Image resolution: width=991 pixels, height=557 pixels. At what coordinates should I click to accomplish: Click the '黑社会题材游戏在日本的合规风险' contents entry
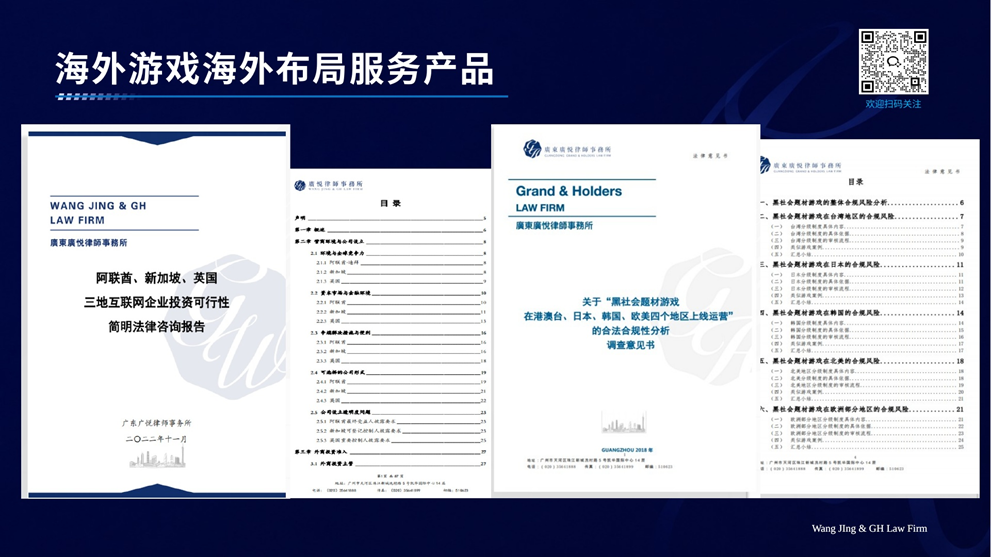click(x=863, y=265)
